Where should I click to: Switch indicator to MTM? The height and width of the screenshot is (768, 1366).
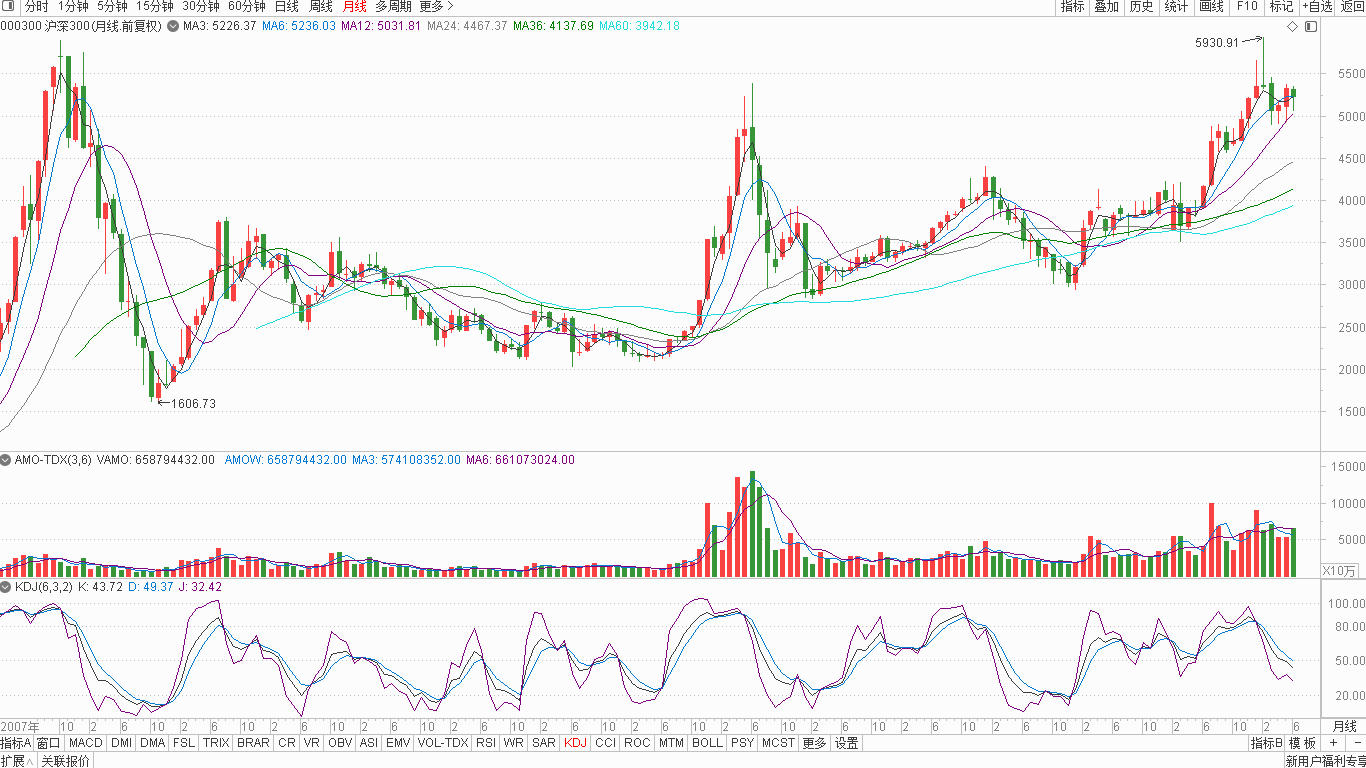point(671,743)
